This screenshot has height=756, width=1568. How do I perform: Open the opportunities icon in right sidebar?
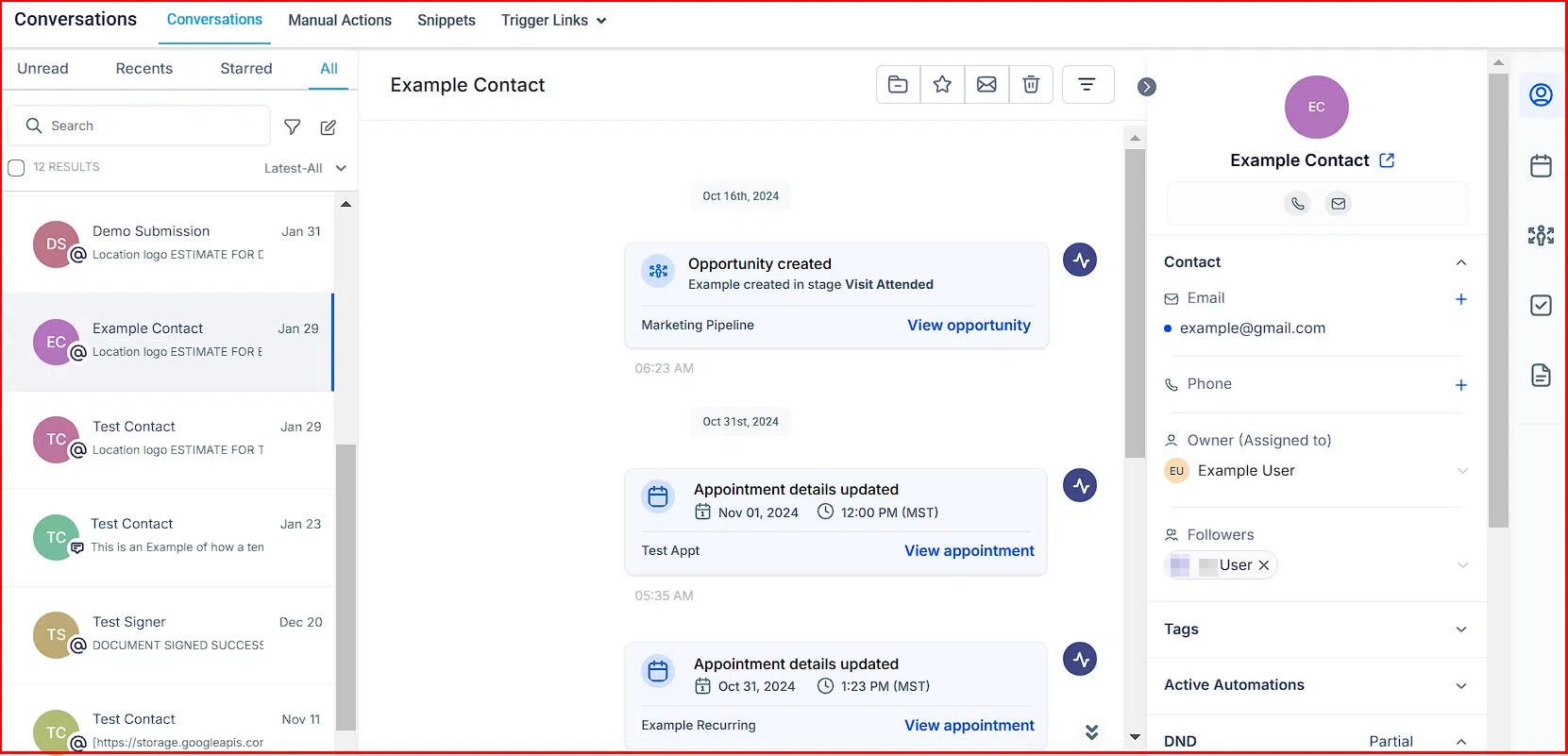click(x=1541, y=235)
